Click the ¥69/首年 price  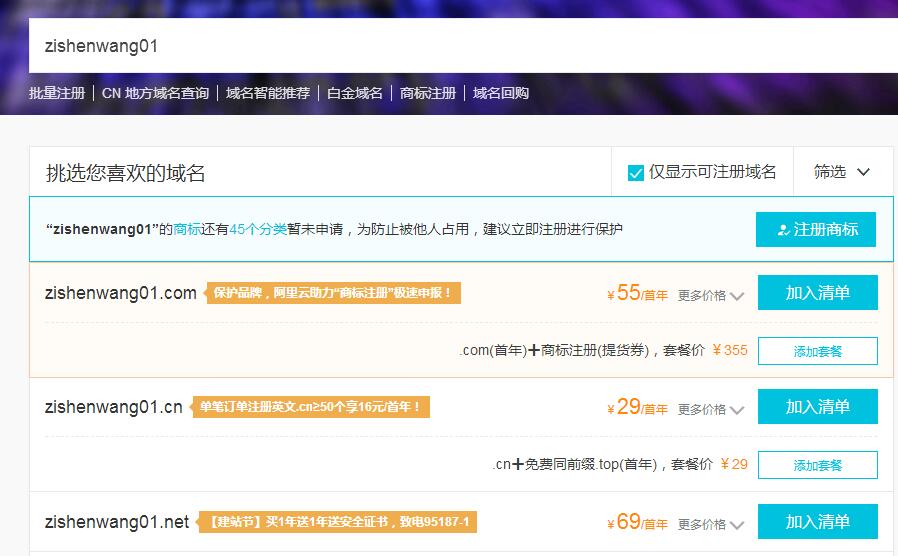click(x=637, y=522)
